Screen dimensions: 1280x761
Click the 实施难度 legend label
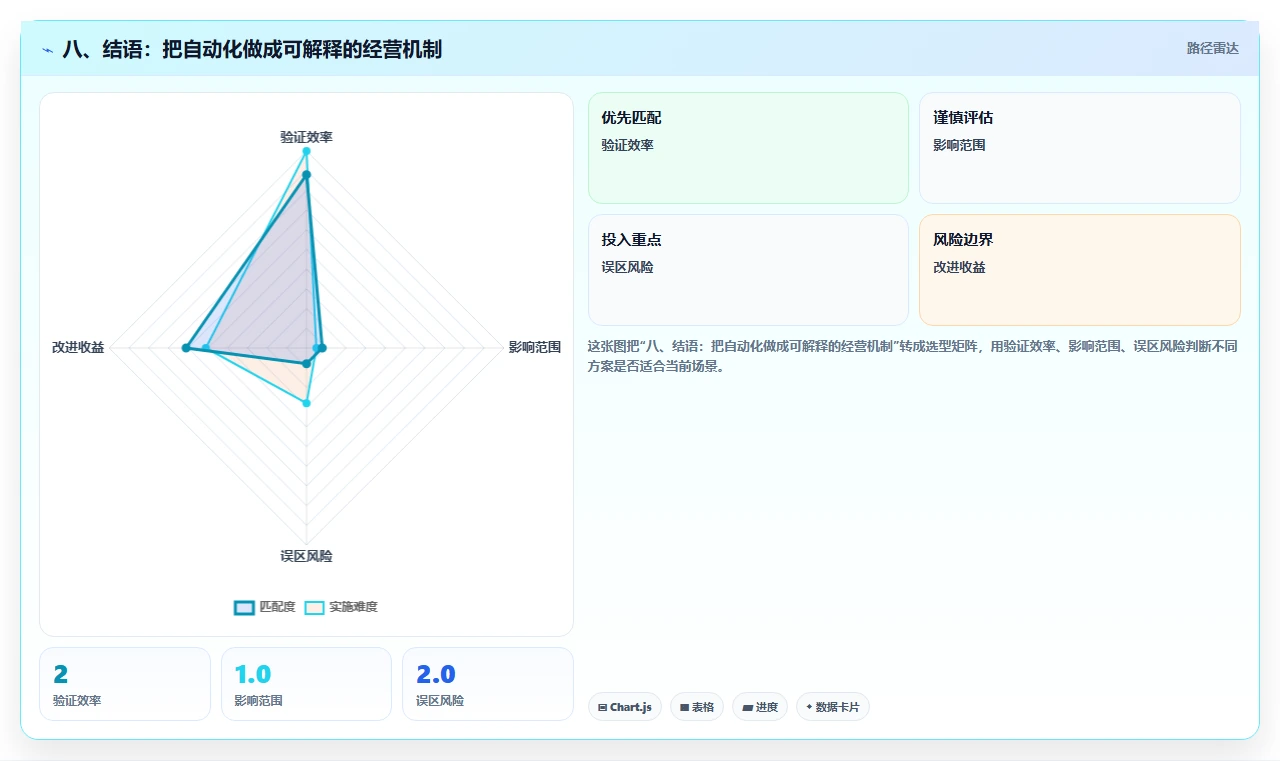click(x=353, y=607)
